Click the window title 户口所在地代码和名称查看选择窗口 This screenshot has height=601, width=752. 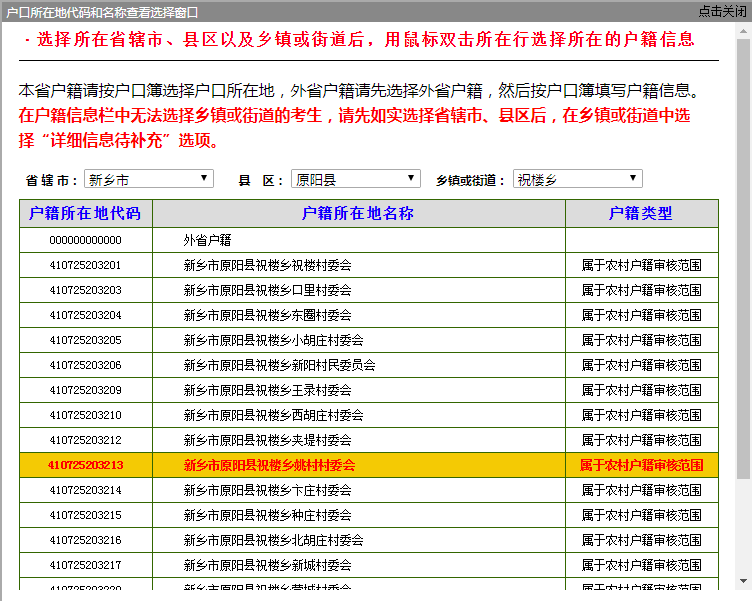click(x=102, y=12)
